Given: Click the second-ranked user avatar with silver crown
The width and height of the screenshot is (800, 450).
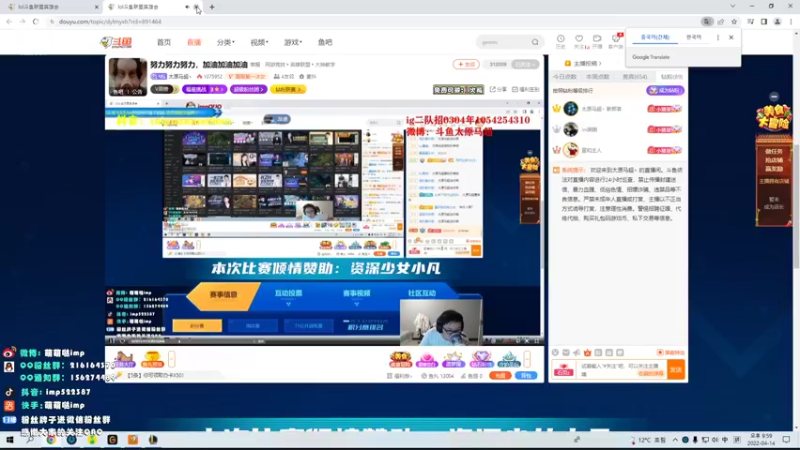Looking at the screenshot, I should coord(570,130).
